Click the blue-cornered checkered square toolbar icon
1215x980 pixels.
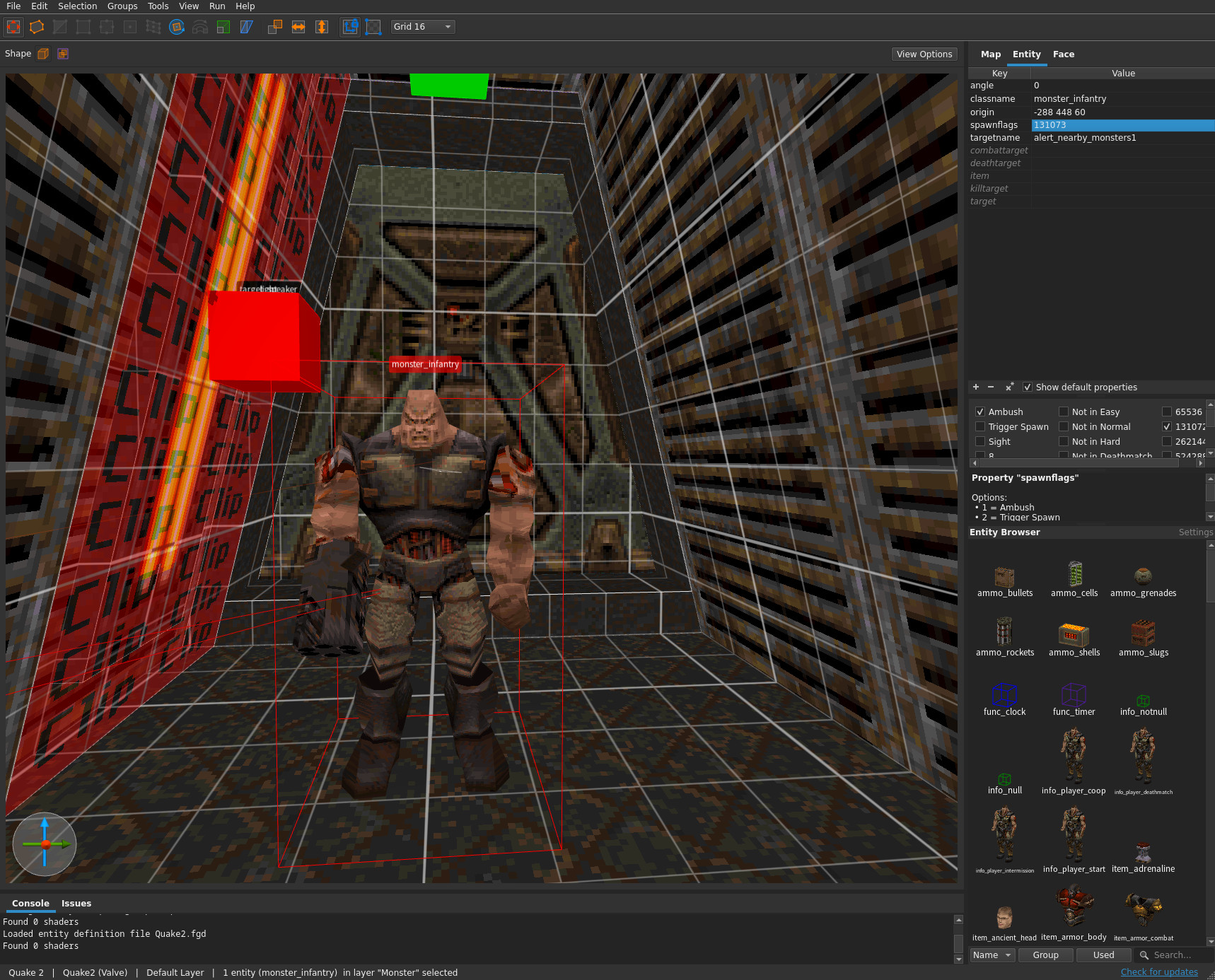coord(373,27)
